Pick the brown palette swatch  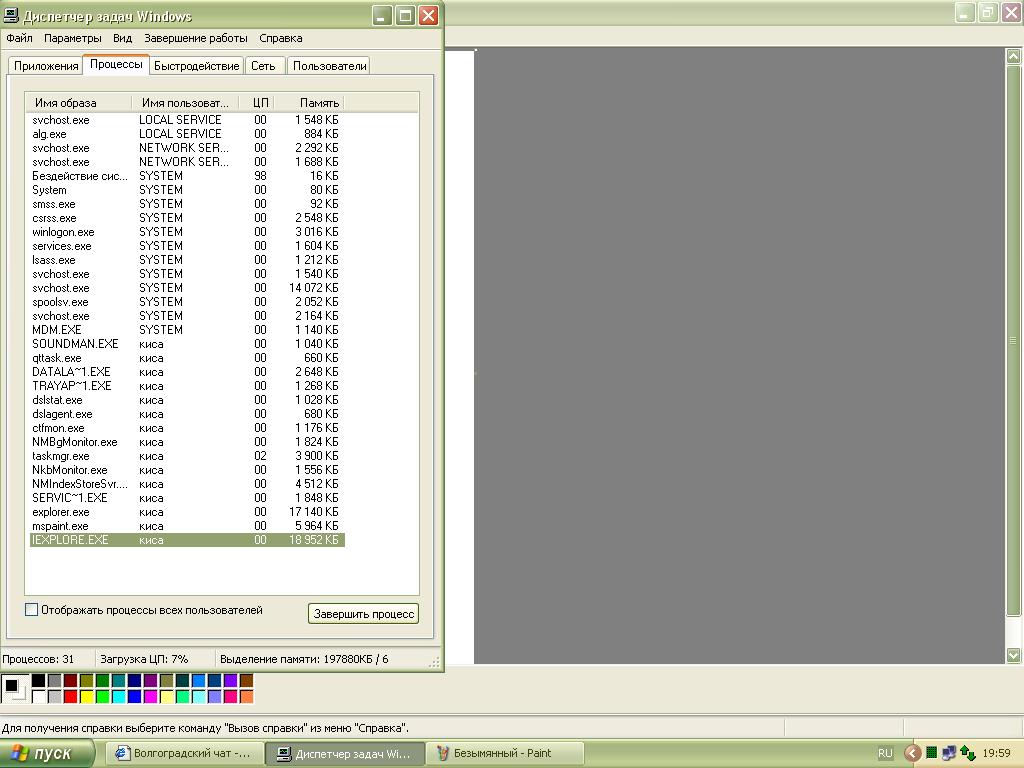pyautogui.click(x=246, y=681)
